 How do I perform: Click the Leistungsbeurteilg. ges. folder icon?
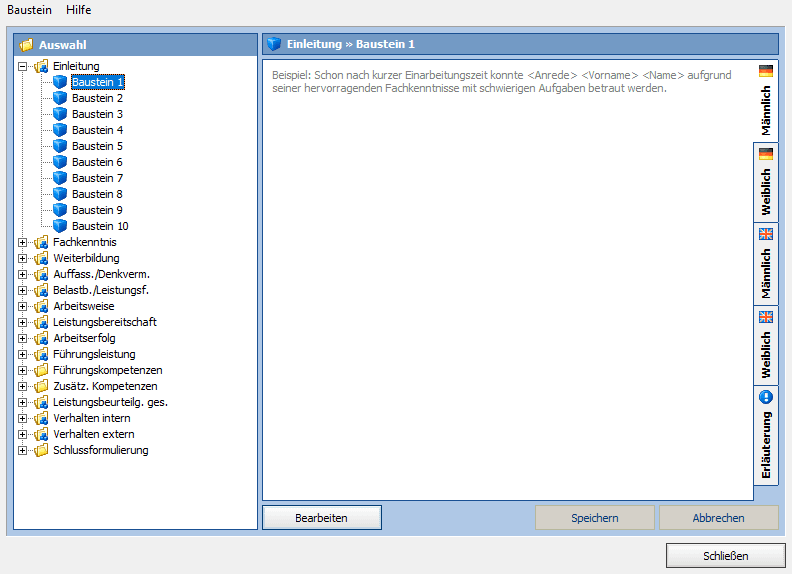point(41,402)
